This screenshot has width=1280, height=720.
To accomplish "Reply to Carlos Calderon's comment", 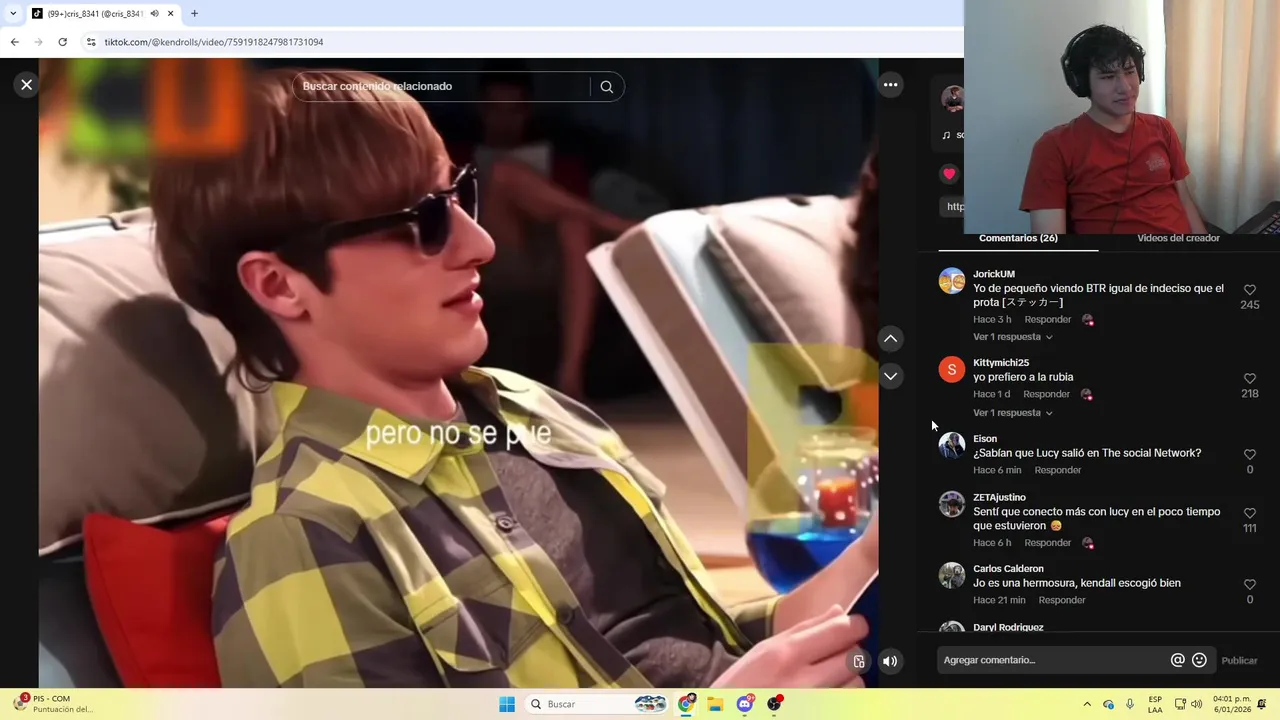I will [1061, 600].
